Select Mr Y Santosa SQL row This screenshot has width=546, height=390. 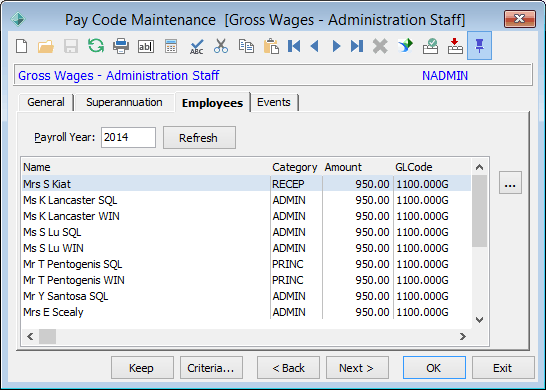point(246,296)
